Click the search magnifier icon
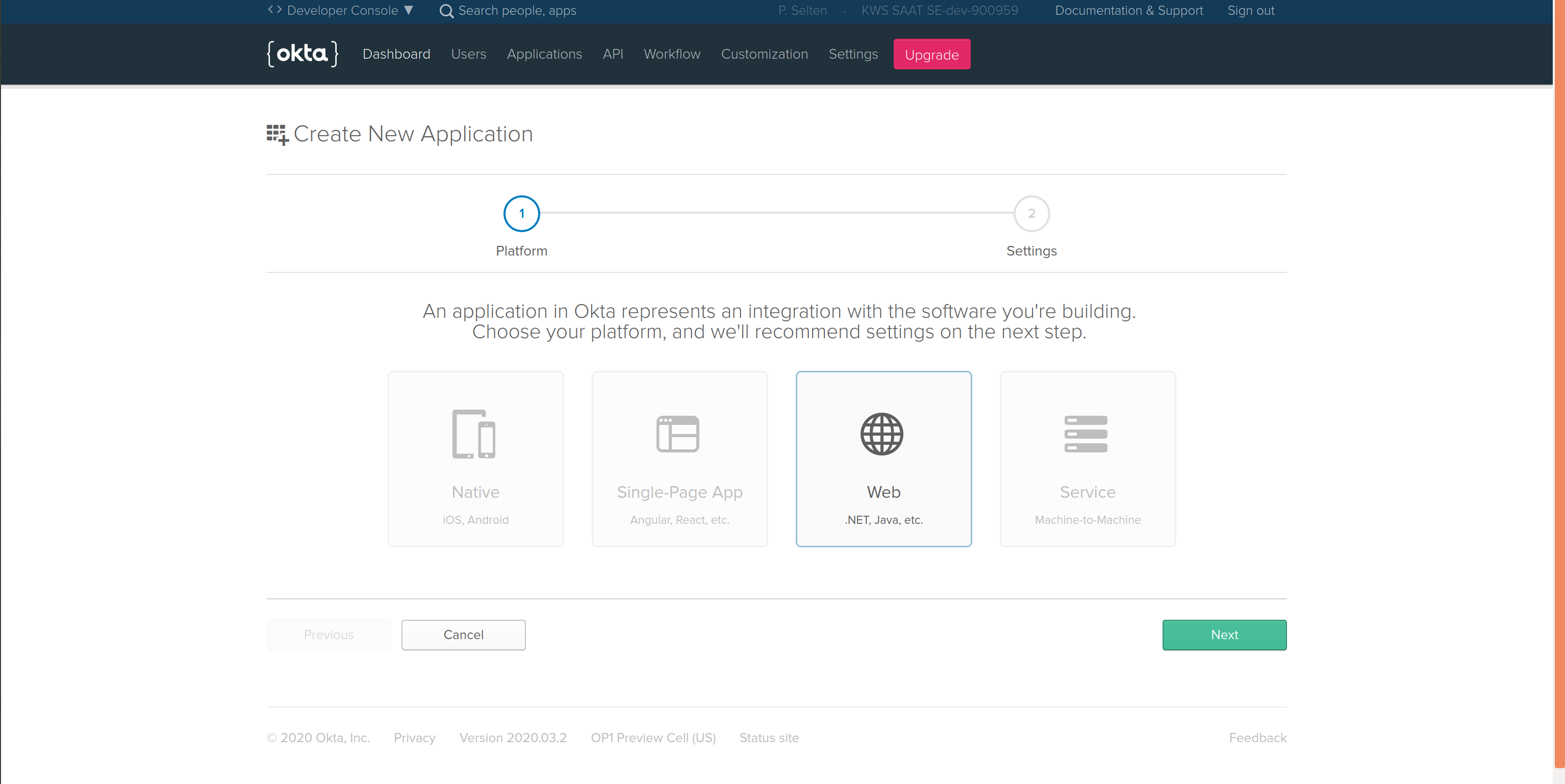Image resolution: width=1565 pixels, height=784 pixels. (446, 11)
